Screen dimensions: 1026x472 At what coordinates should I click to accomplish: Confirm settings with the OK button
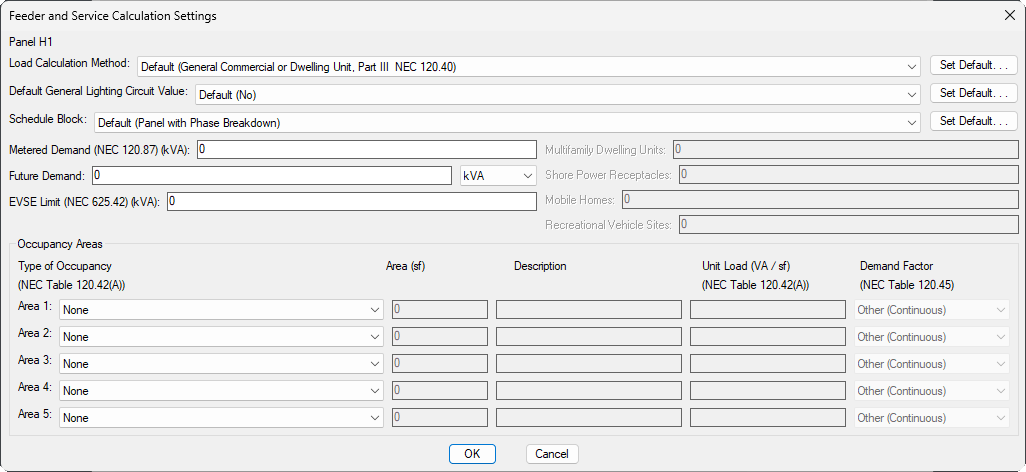pyautogui.click(x=472, y=454)
